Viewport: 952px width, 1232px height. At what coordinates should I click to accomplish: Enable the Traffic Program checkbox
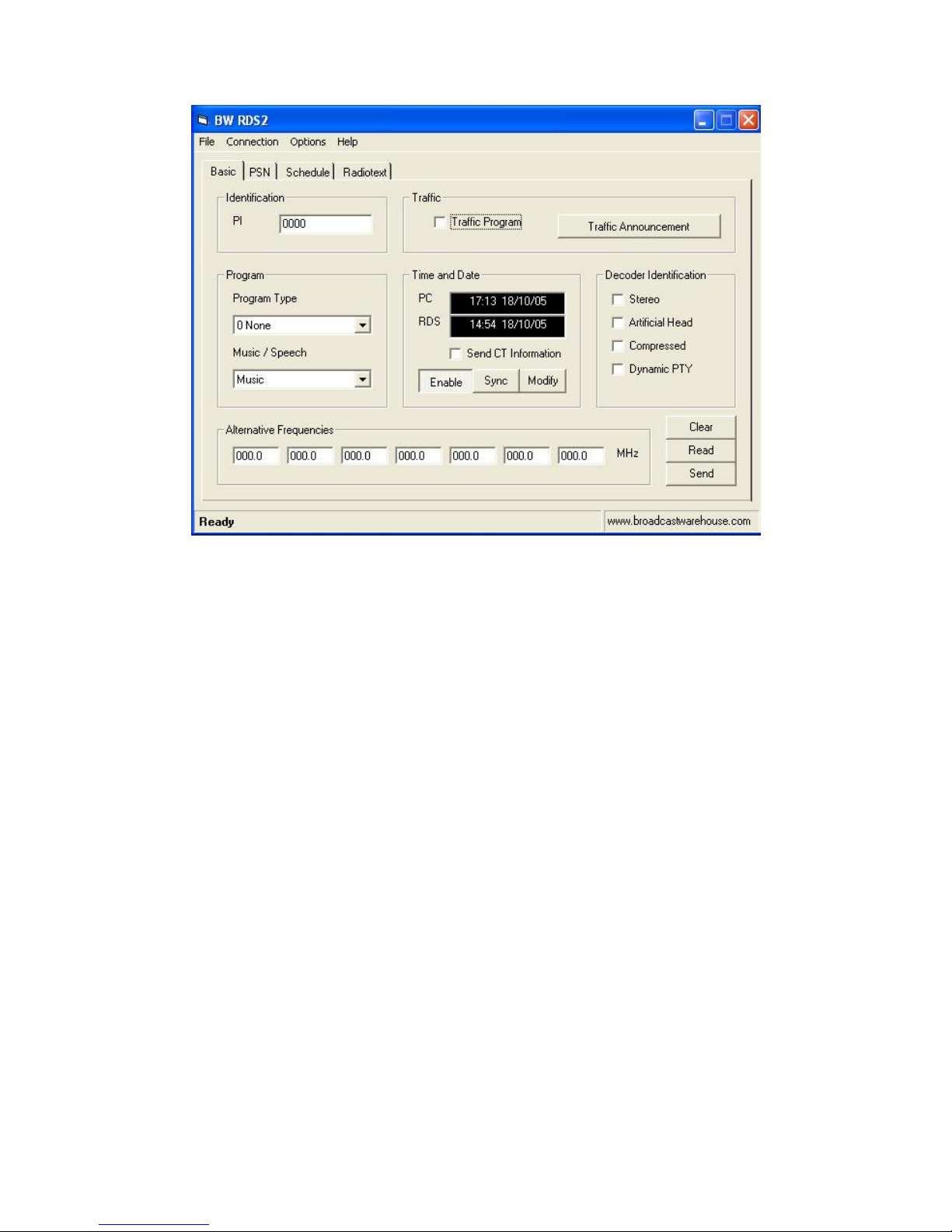[x=440, y=222]
